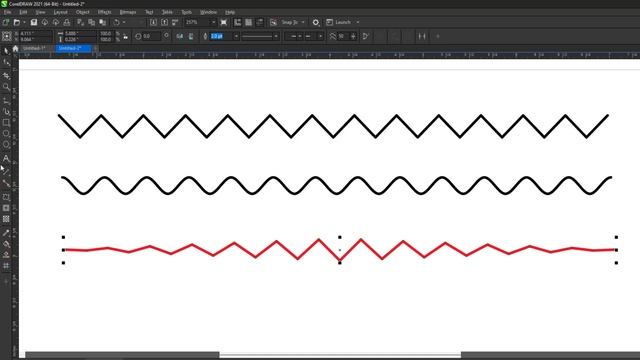The width and height of the screenshot is (640, 360).
Task: Click the Undo icon
Action: point(117,22)
